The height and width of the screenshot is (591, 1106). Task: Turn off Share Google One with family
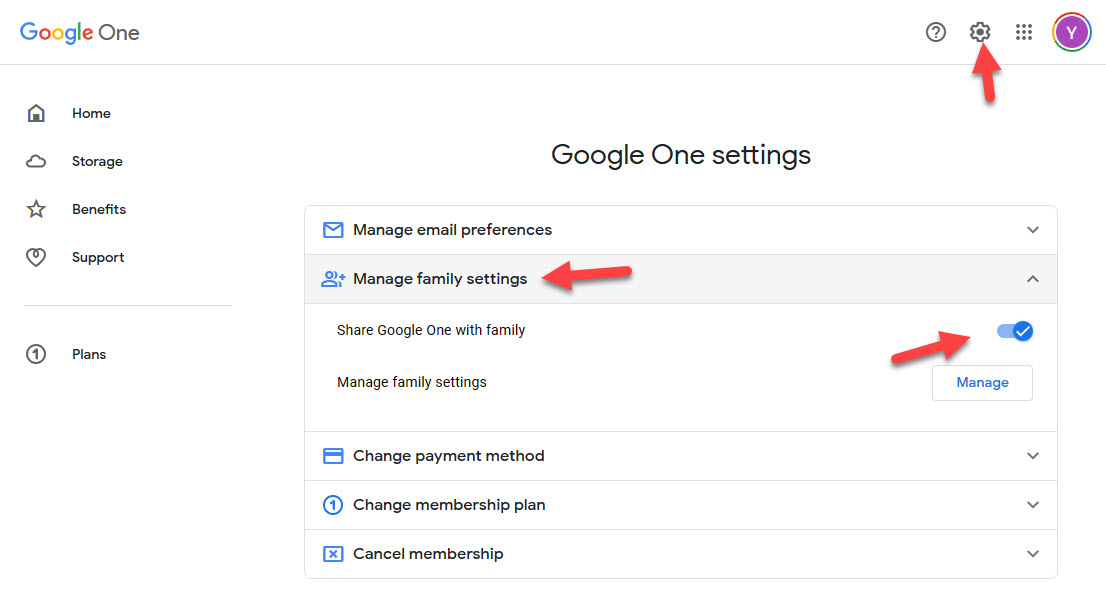click(x=1015, y=331)
